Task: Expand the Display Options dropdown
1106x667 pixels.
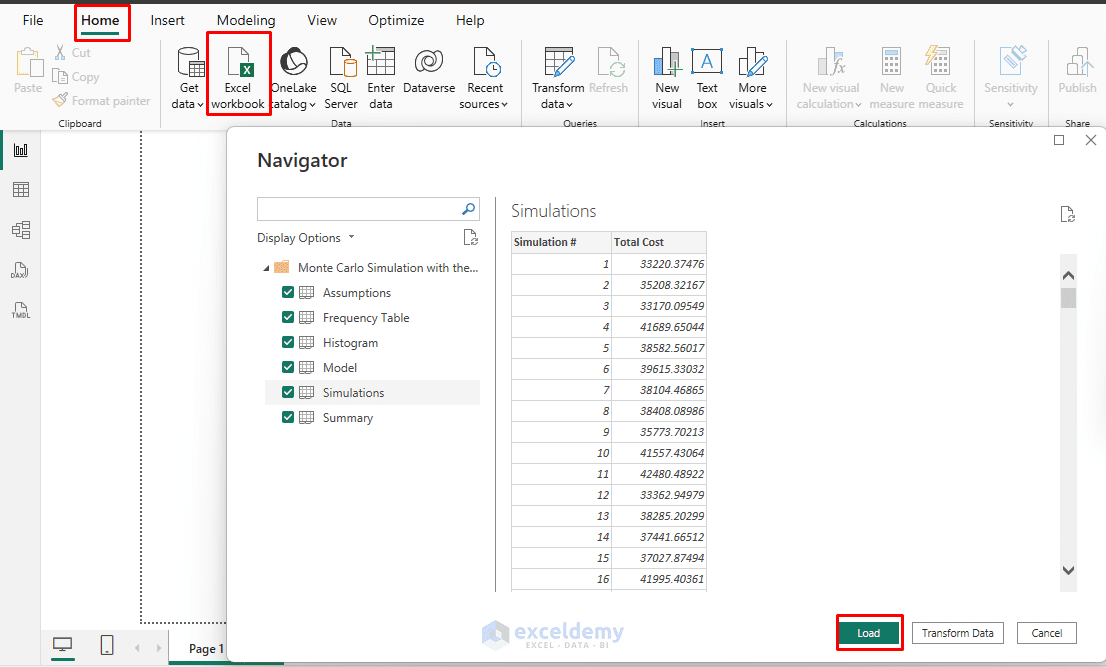Action: tap(305, 238)
